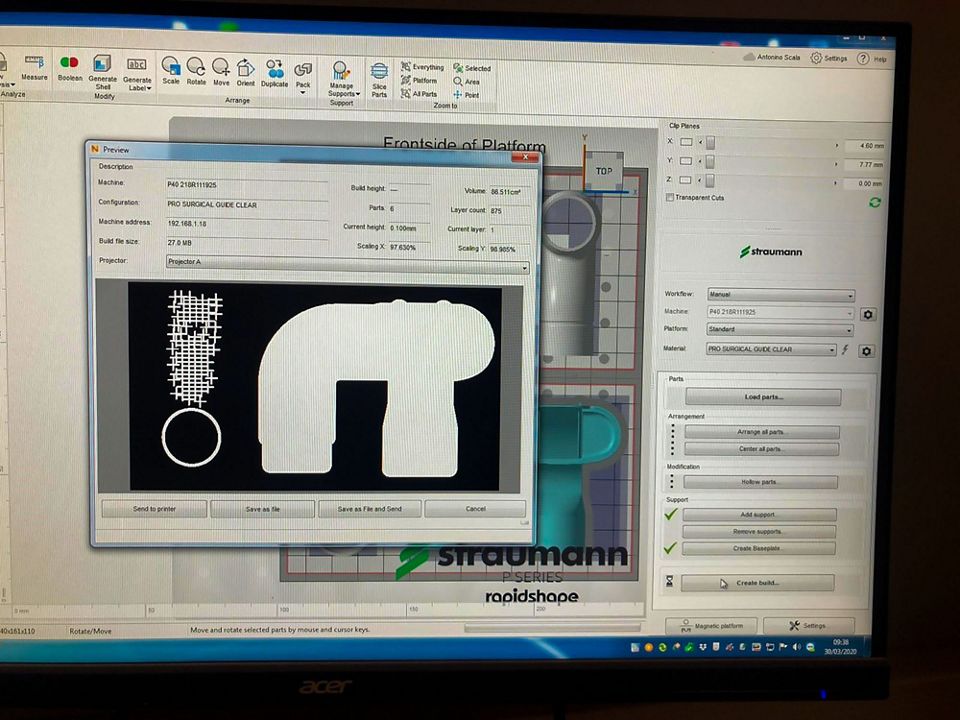Click the Z clip plane value field

[x=864, y=184]
